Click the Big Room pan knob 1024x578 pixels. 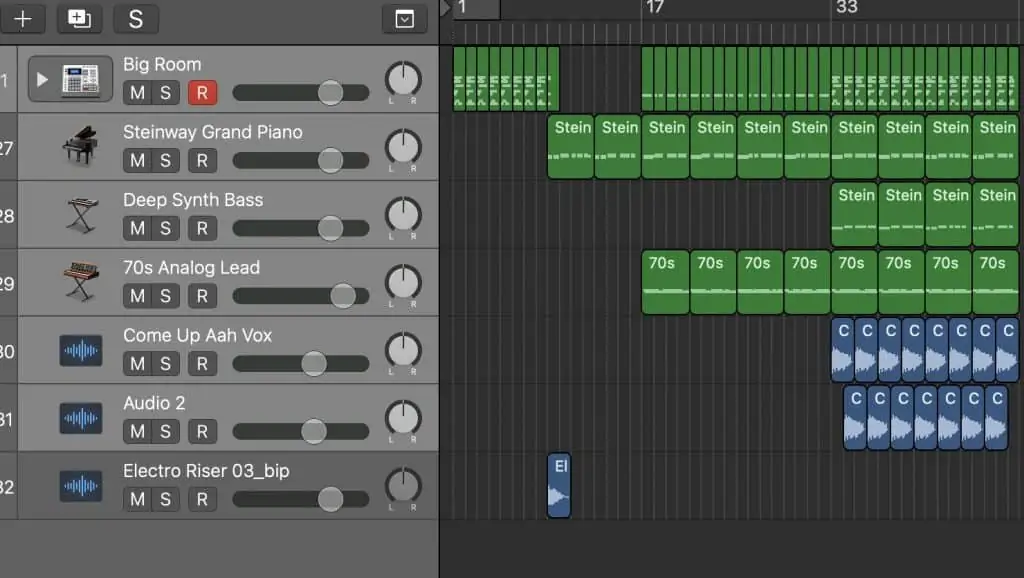coord(403,80)
